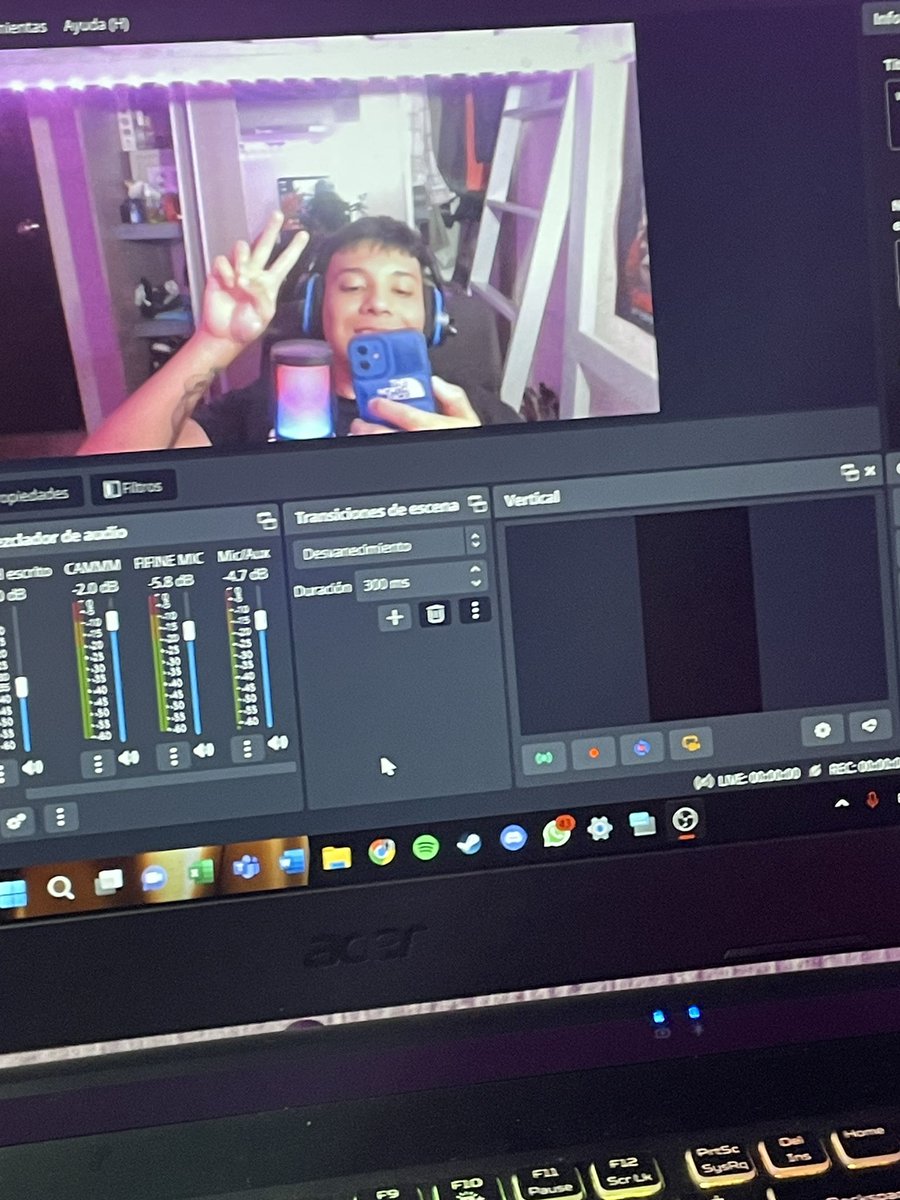Screen dimensions: 900x1200
Task: Click the Duración 300 ms stepper field
Action: click(x=421, y=582)
